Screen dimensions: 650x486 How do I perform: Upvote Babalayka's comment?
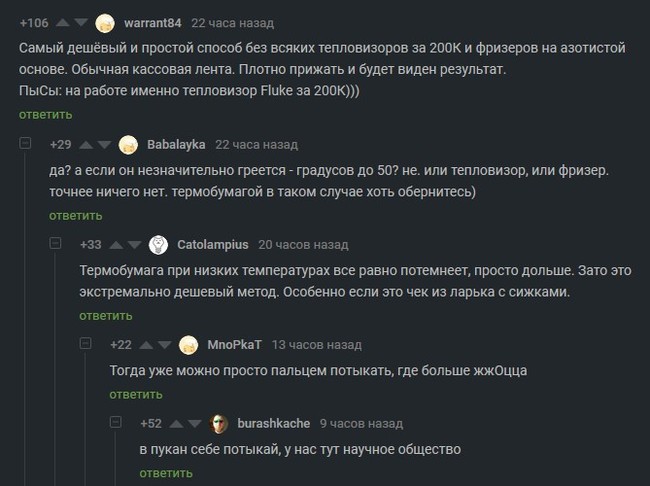[x=86, y=144]
